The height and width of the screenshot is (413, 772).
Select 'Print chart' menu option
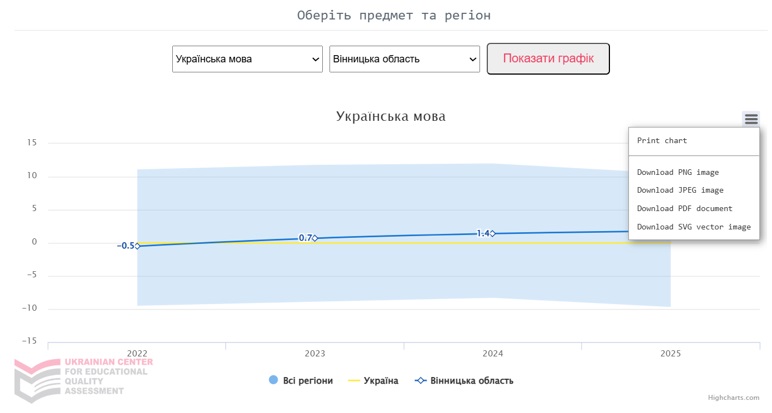[x=662, y=141]
